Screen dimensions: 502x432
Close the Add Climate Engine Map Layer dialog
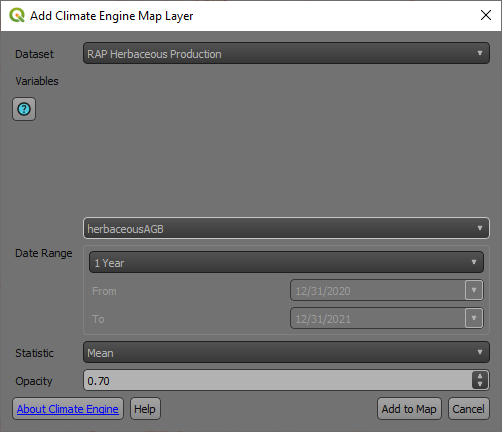[486, 15]
